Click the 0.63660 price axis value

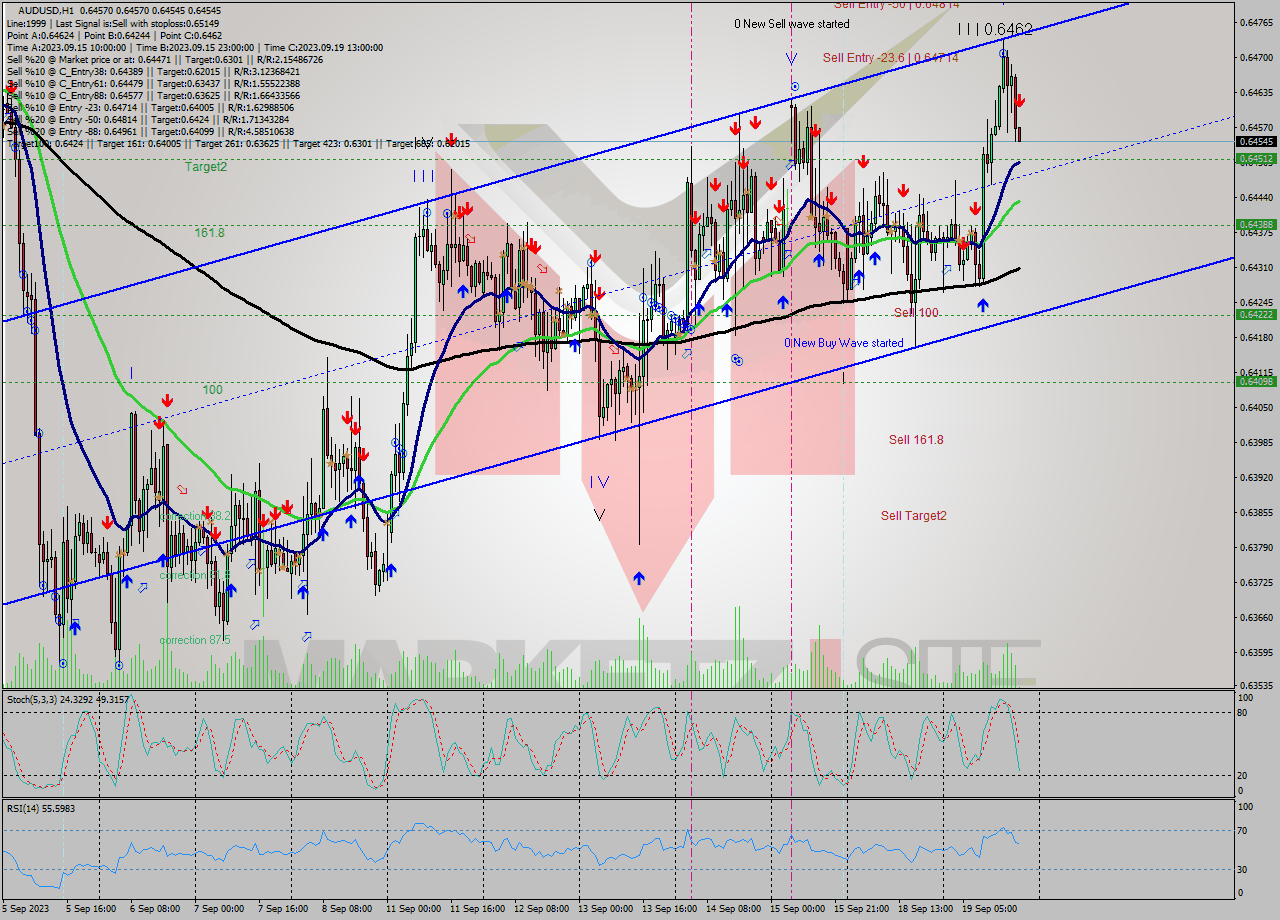[1257, 617]
